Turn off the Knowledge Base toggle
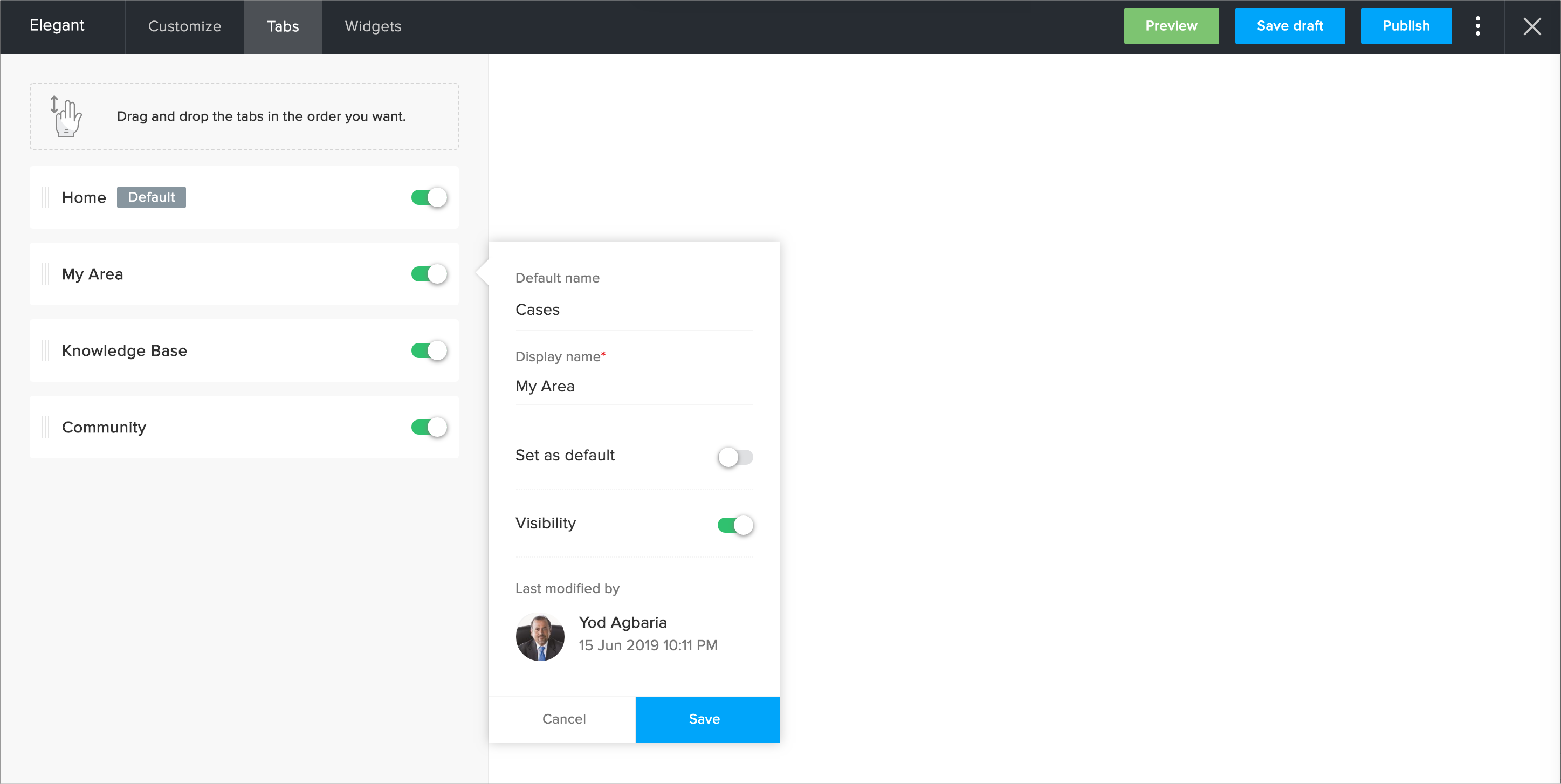The height and width of the screenshot is (784, 1561). [x=429, y=351]
